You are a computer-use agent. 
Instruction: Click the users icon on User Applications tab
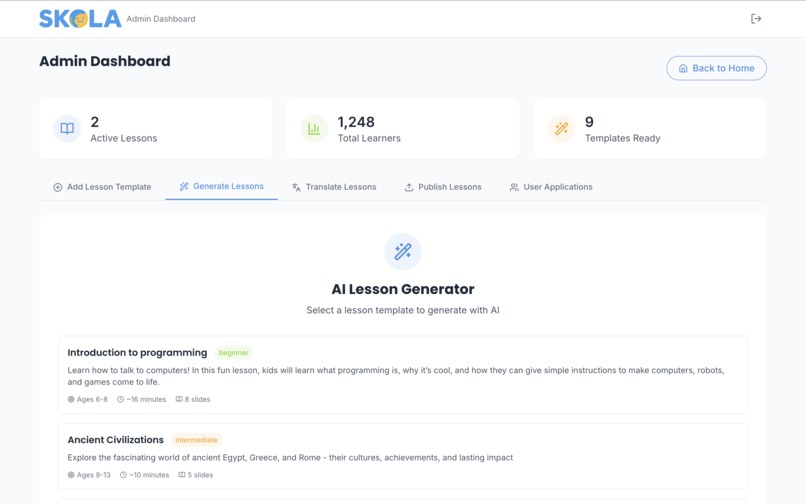point(514,187)
